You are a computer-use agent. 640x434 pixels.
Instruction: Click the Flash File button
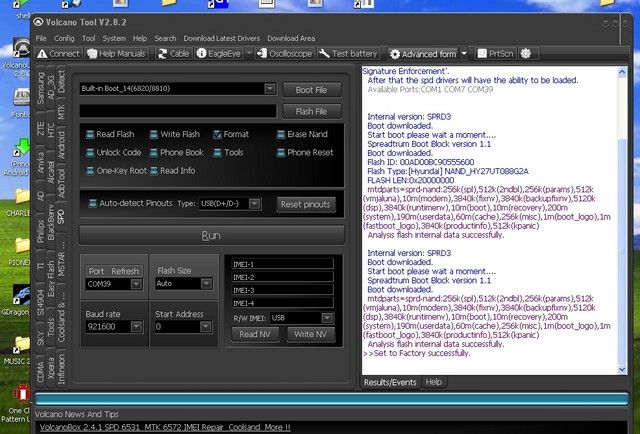pos(311,111)
